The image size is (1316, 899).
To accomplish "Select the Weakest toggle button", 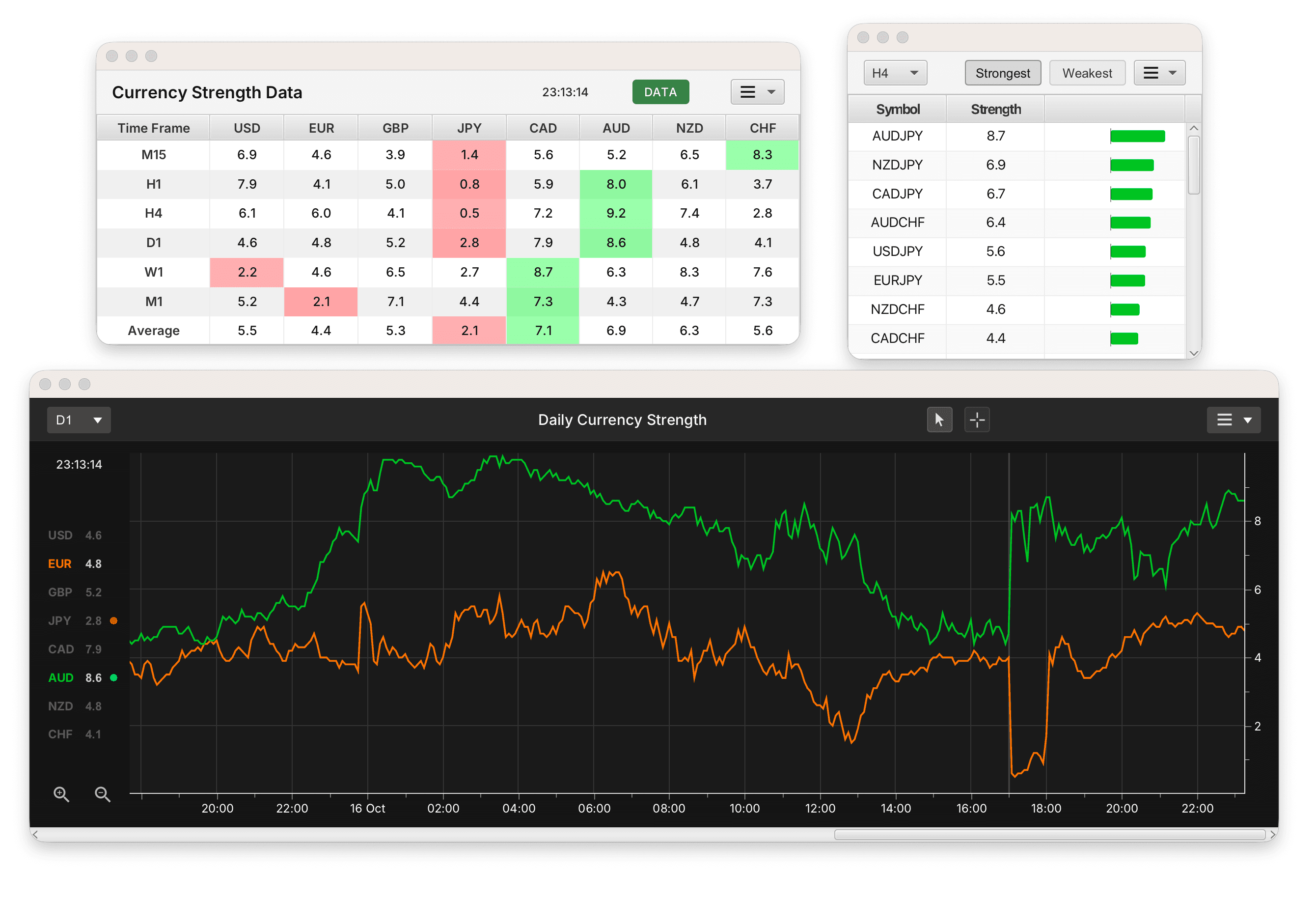I will 1087,73.
